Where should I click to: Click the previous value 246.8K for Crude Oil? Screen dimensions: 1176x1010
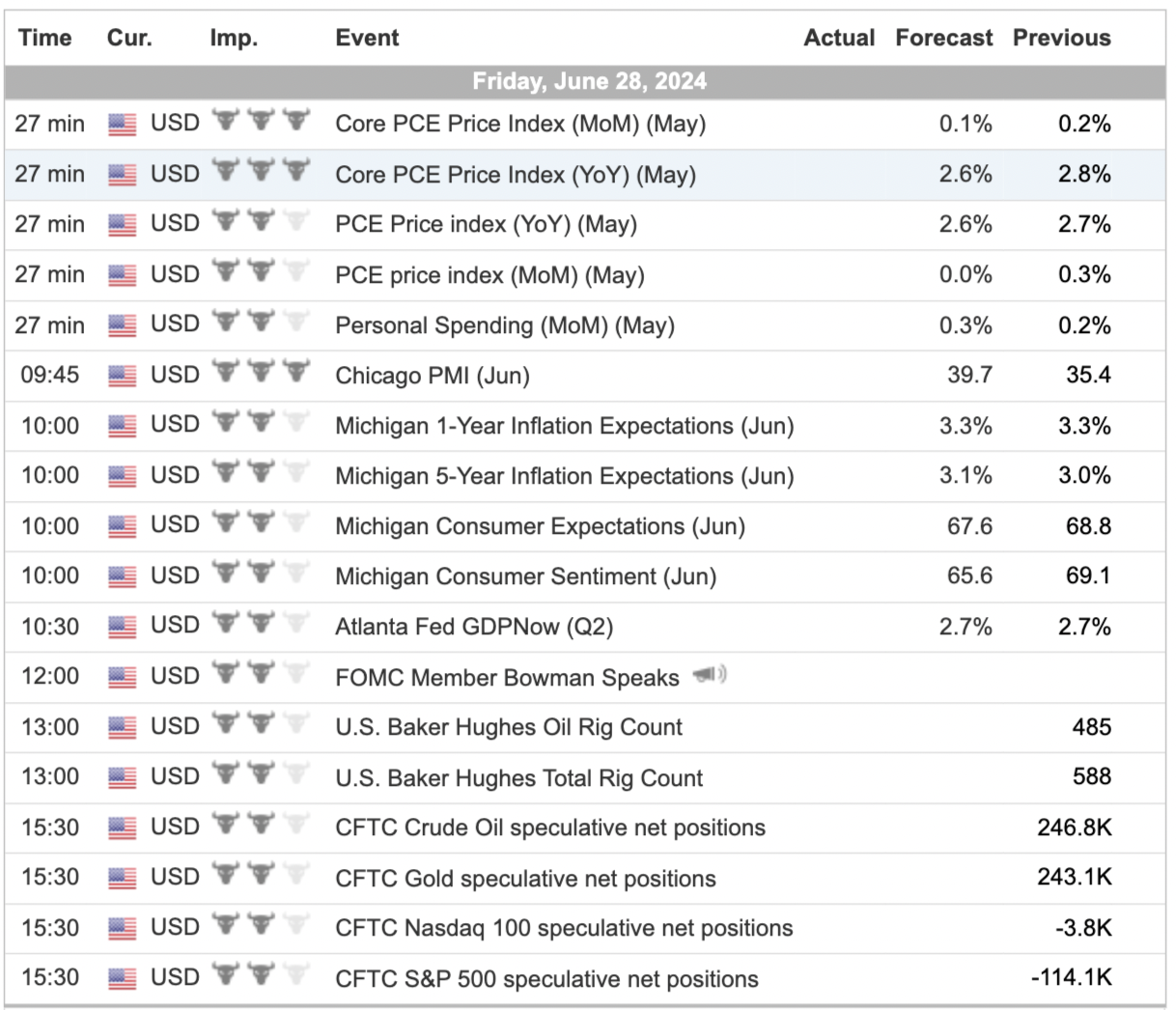[x=1075, y=827]
